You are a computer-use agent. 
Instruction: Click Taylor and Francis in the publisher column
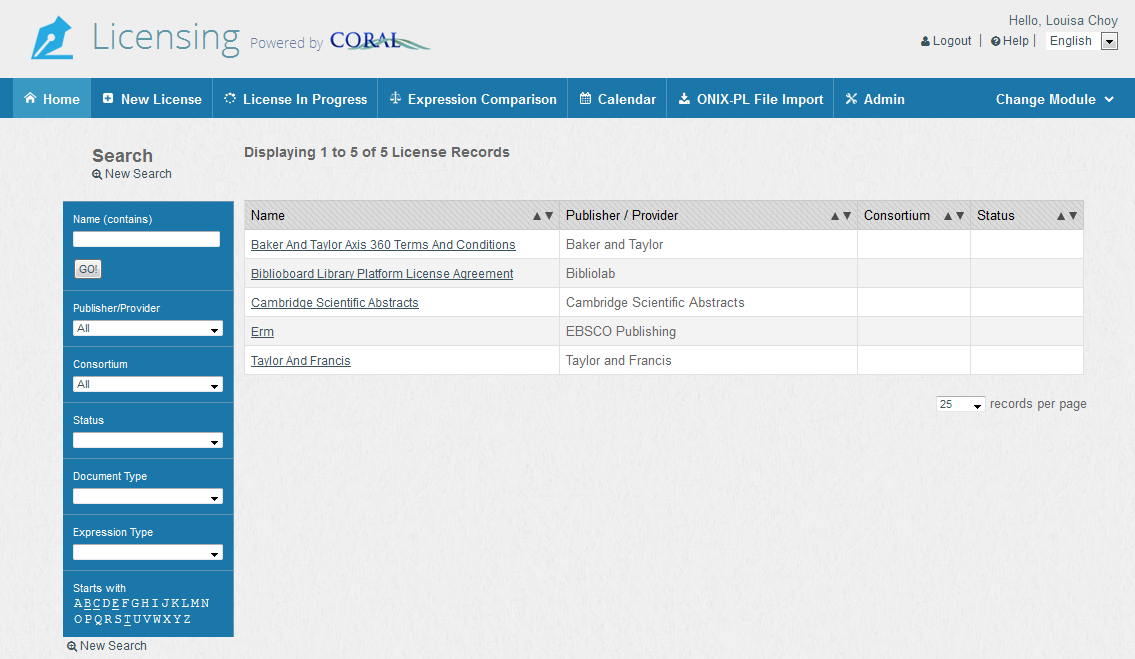coord(619,361)
